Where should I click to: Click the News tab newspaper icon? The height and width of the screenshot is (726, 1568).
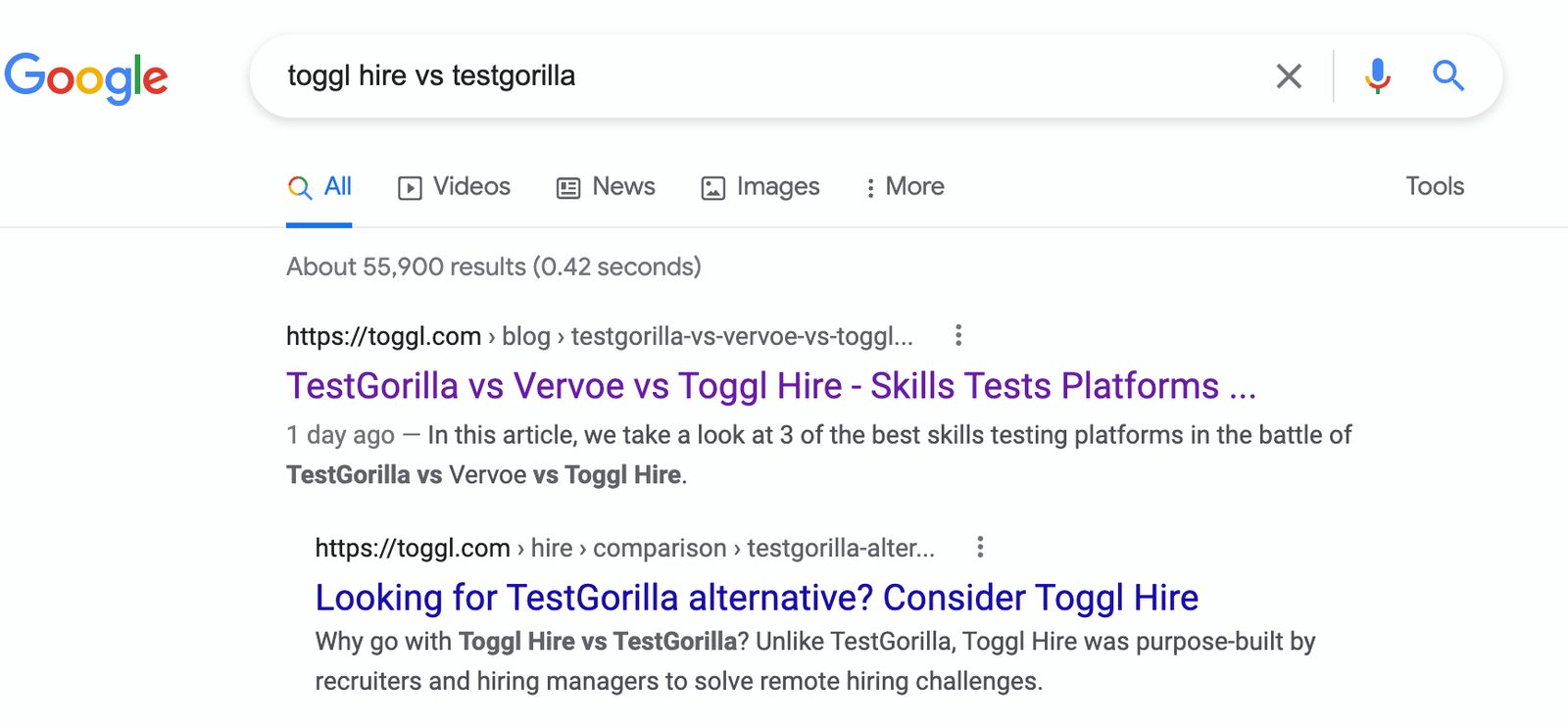[568, 188]
